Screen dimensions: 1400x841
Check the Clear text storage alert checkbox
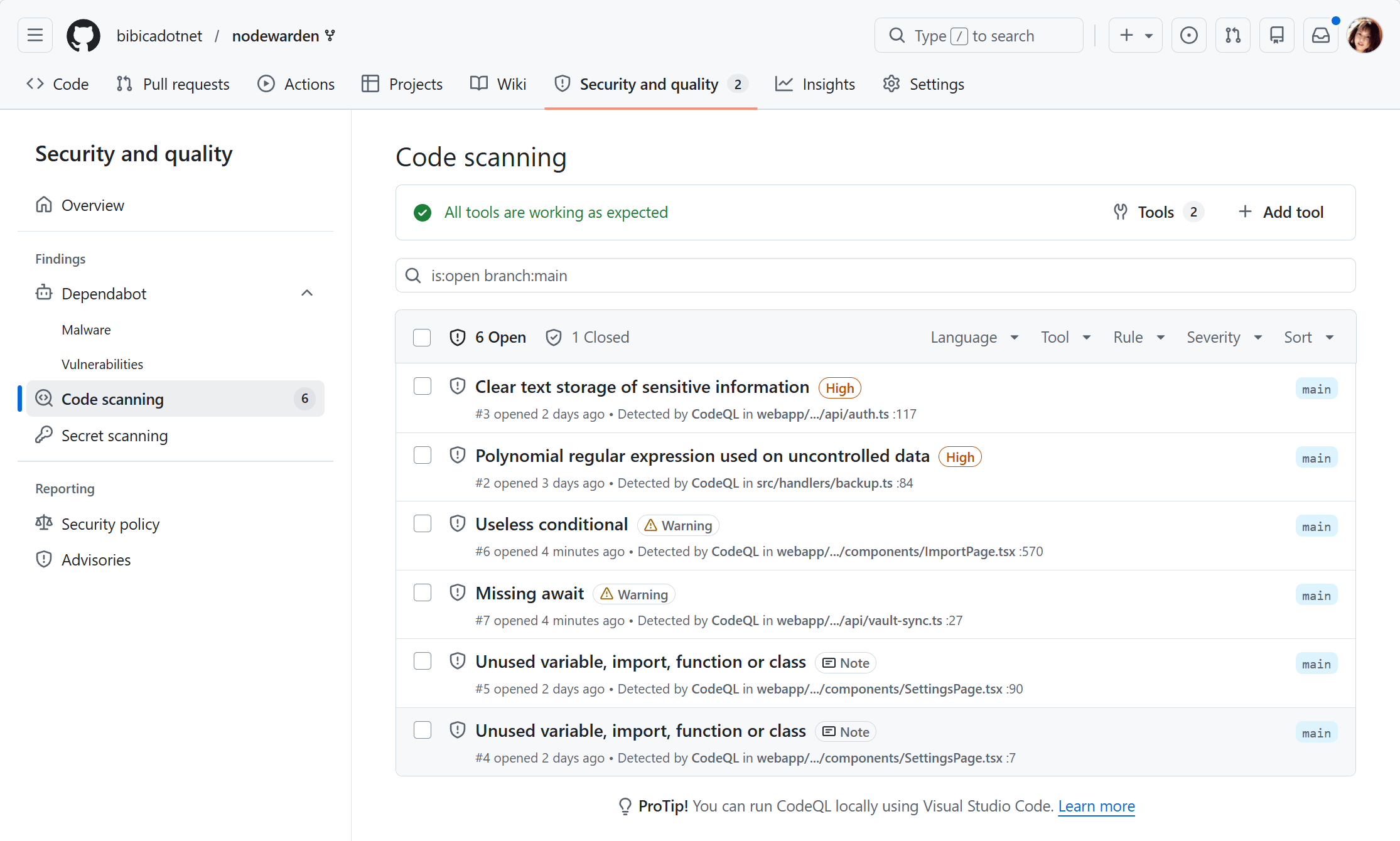point(423,386)
